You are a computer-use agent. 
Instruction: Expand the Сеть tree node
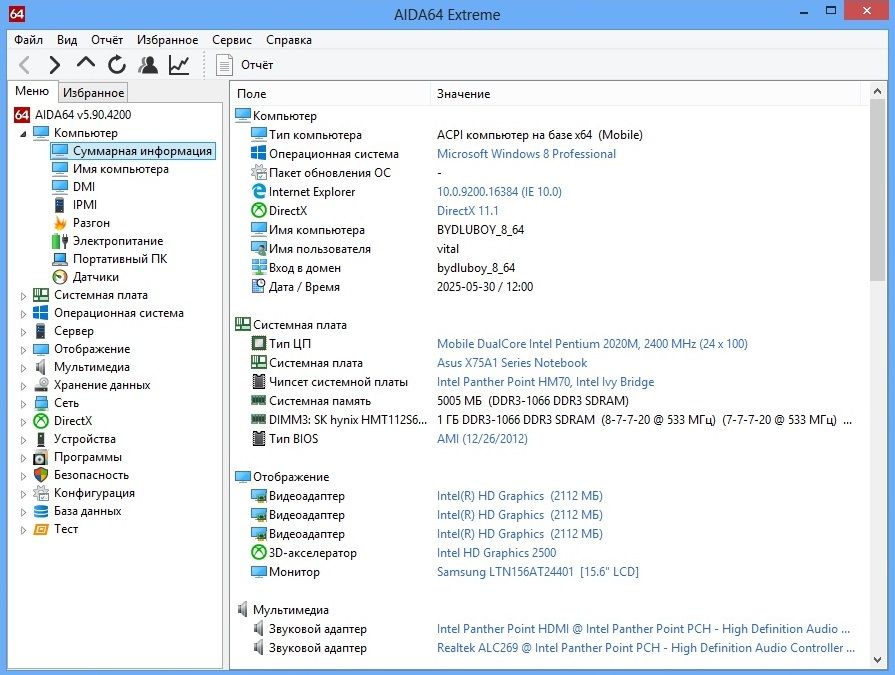tap(23, 404)
